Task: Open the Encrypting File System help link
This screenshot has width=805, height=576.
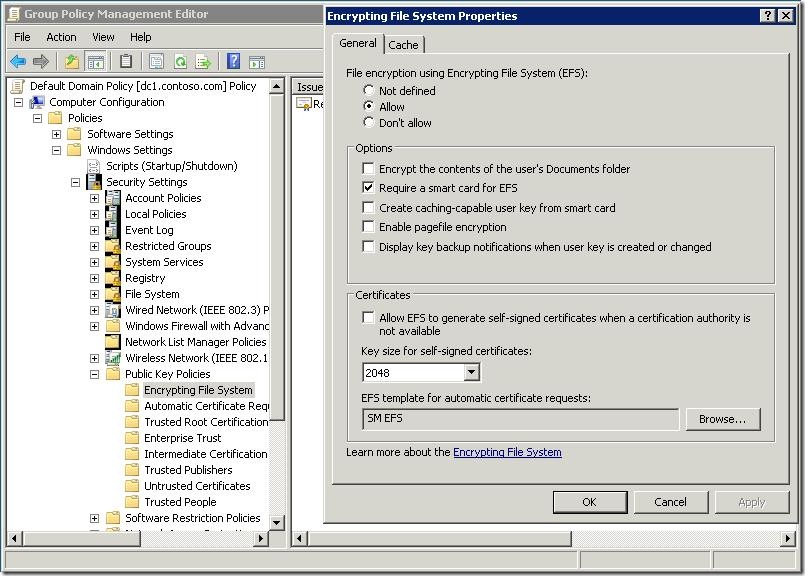Action: (507, 452)
